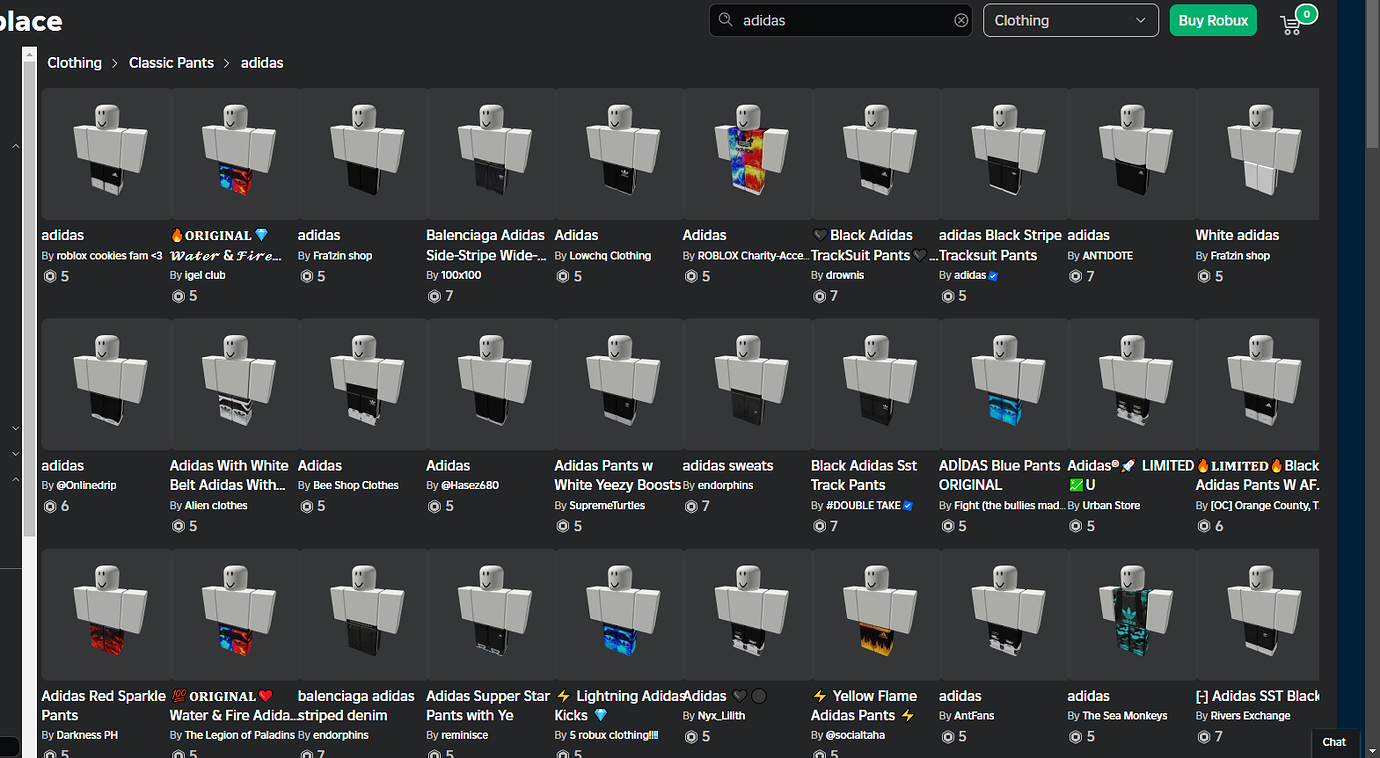Click the adidas breadcrumb

point(262,63)
